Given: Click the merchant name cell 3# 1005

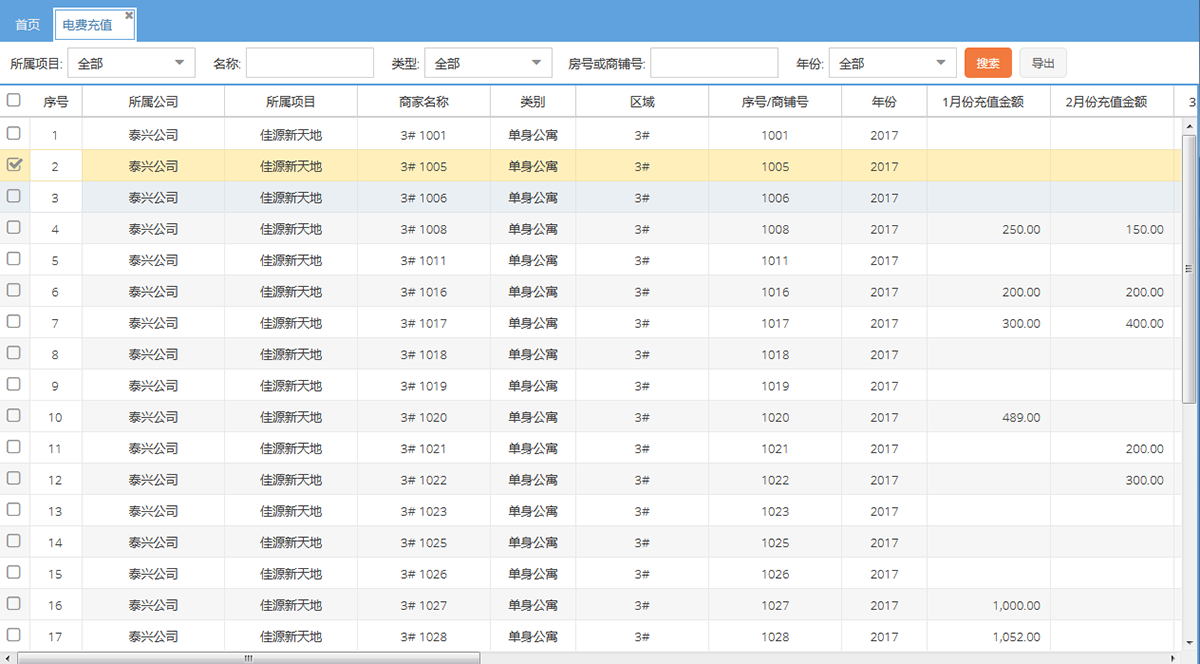Looking at the screenshot, I should (424, 167).
